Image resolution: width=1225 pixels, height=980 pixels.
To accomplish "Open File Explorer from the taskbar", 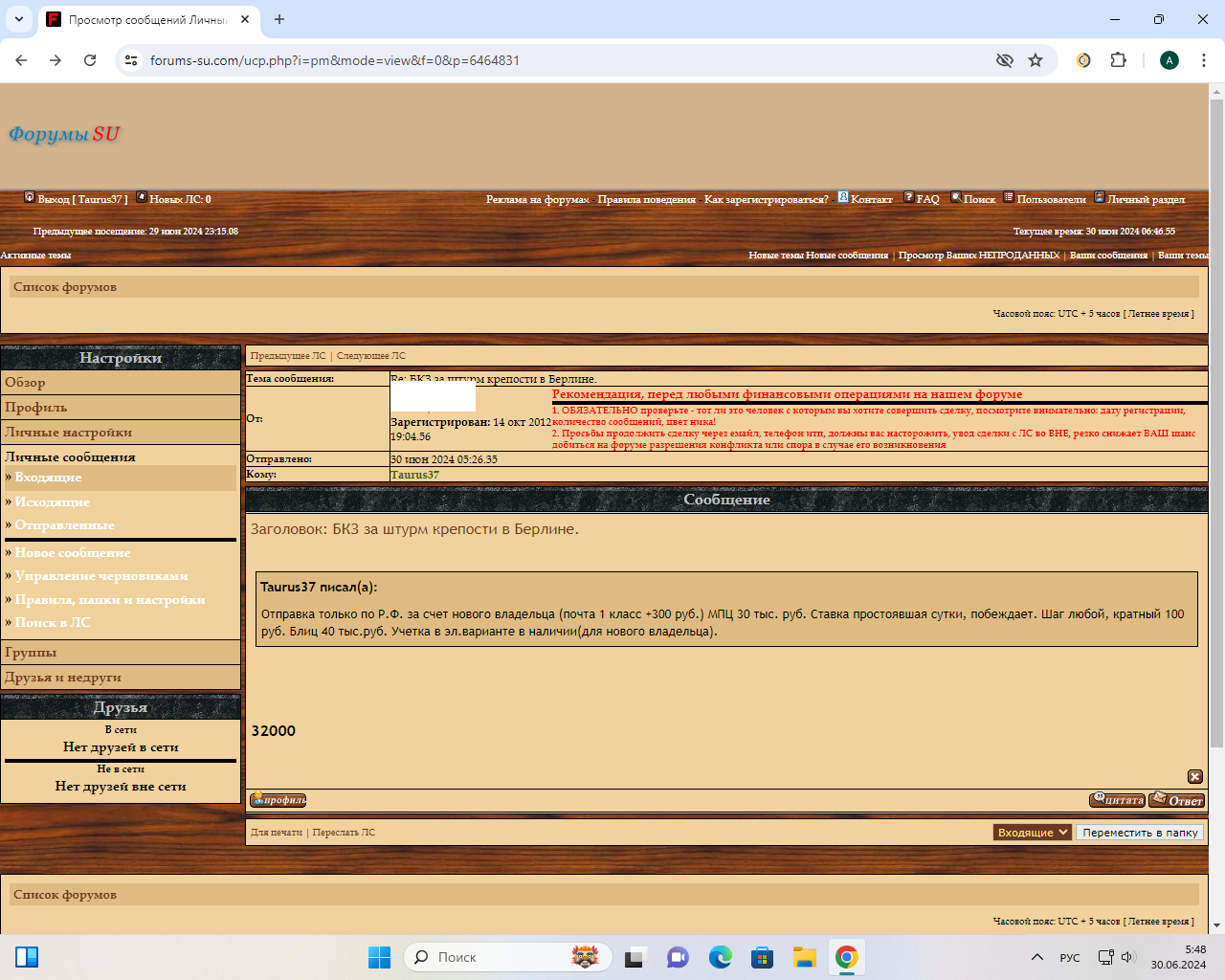I will pos(804,957).
